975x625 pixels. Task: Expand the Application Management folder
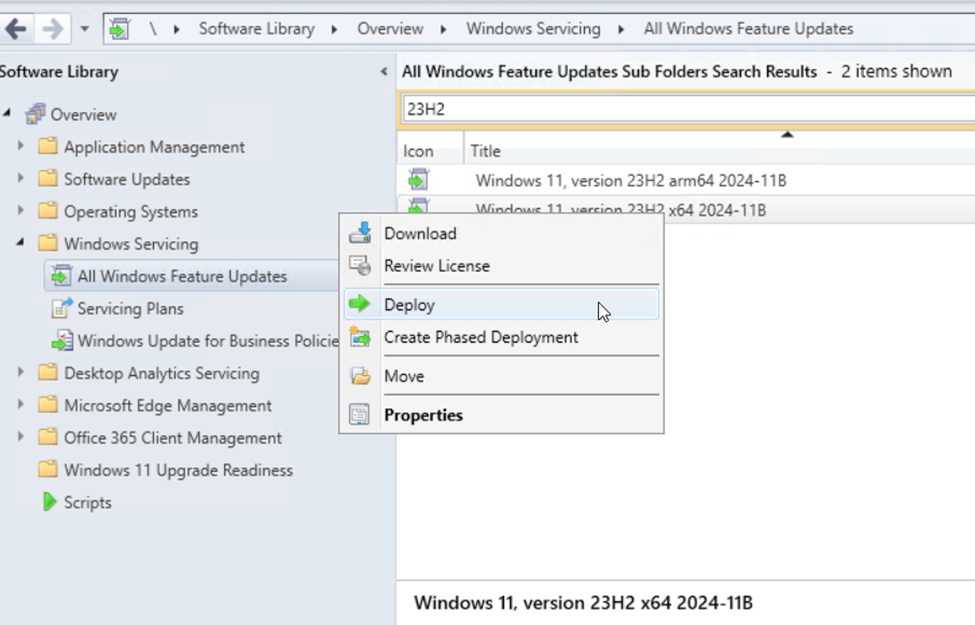pos(20,147)
